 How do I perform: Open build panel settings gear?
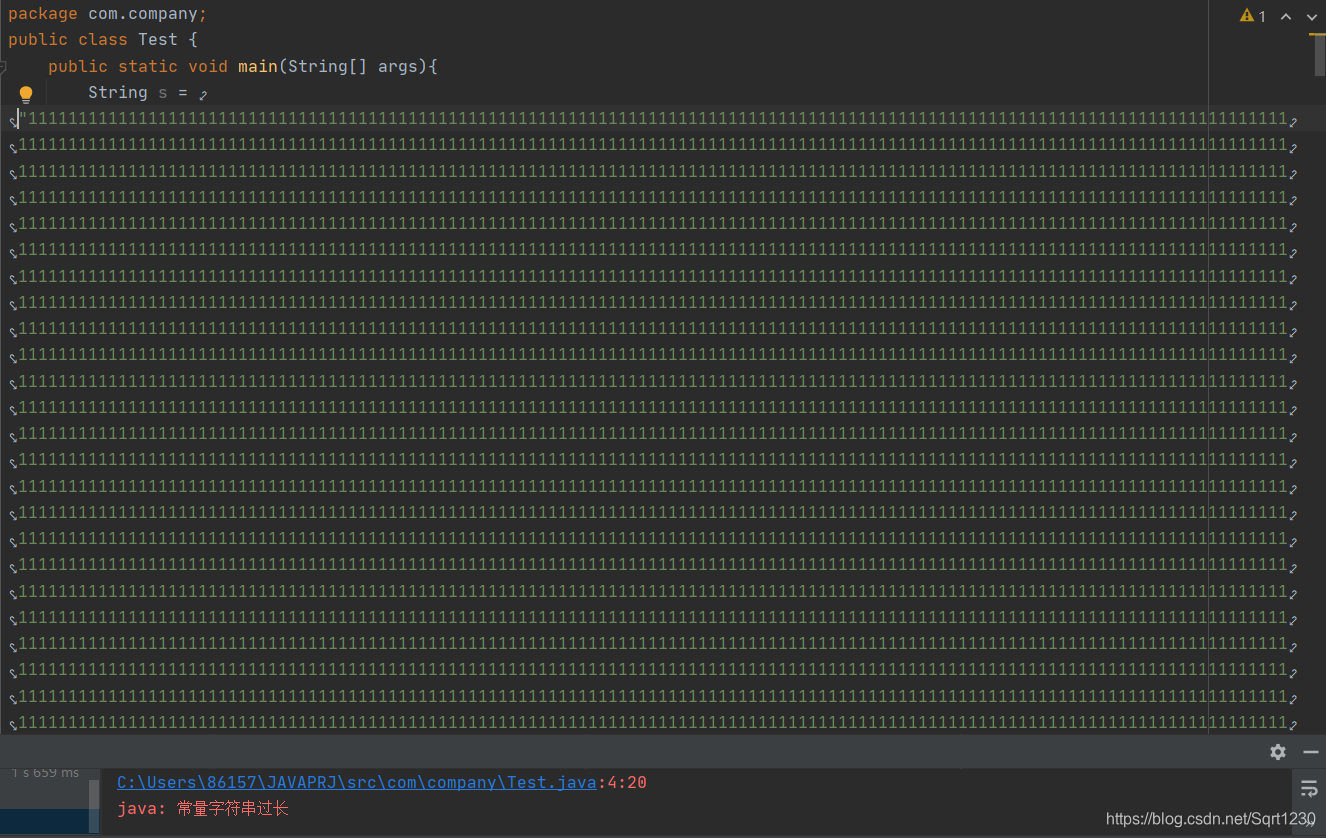click(1278, 752)
